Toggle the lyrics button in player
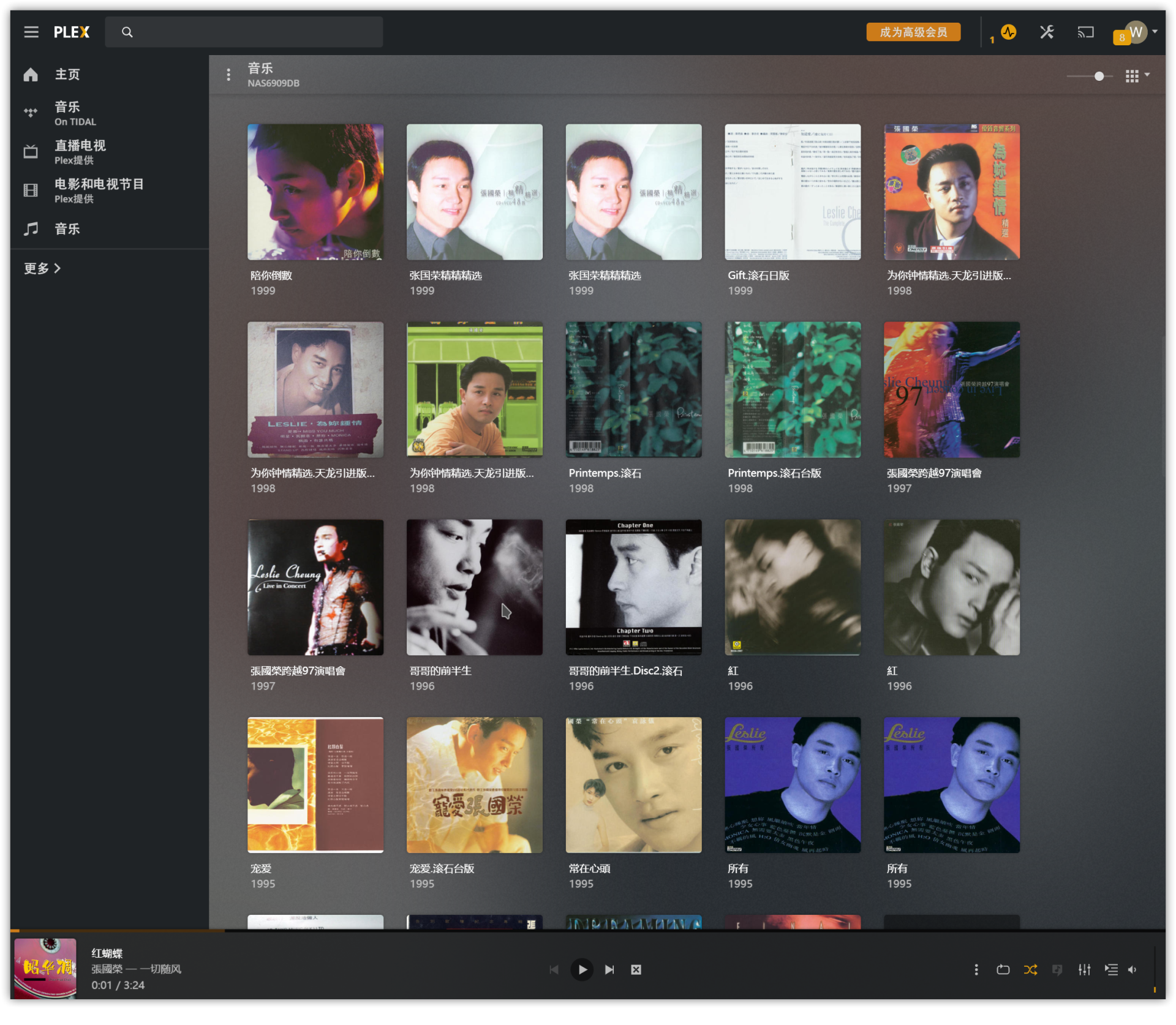1176x1025 pixels. 1057,969
